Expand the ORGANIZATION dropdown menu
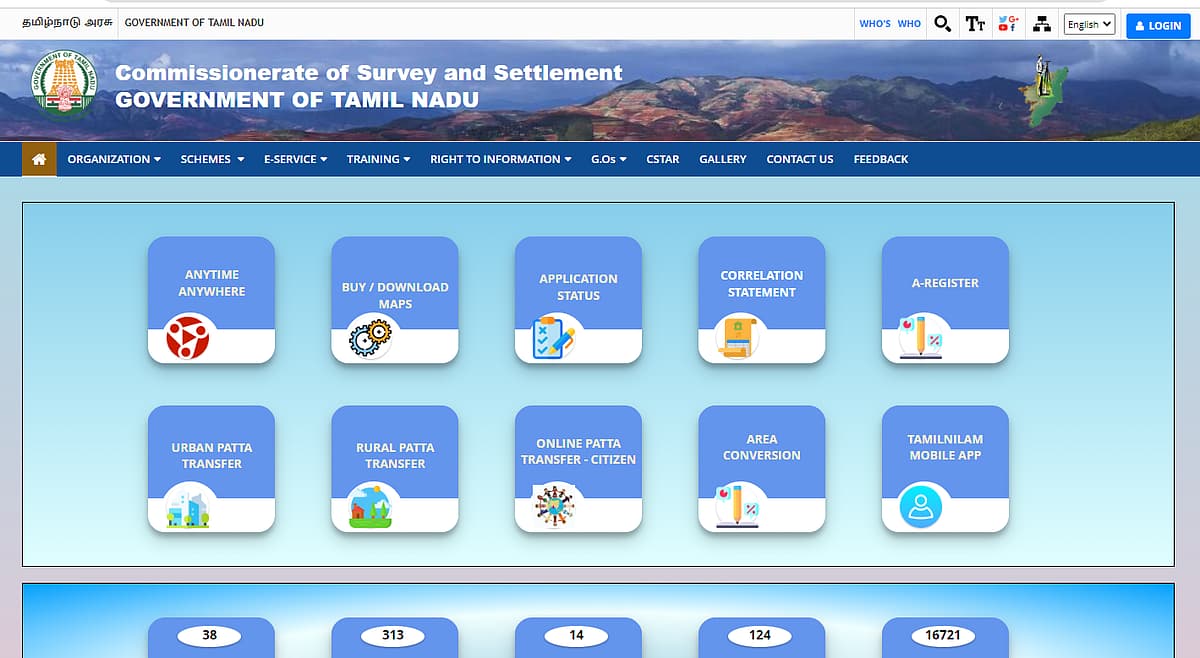Viewport: 1200px width, 658px height. (114, 158)
